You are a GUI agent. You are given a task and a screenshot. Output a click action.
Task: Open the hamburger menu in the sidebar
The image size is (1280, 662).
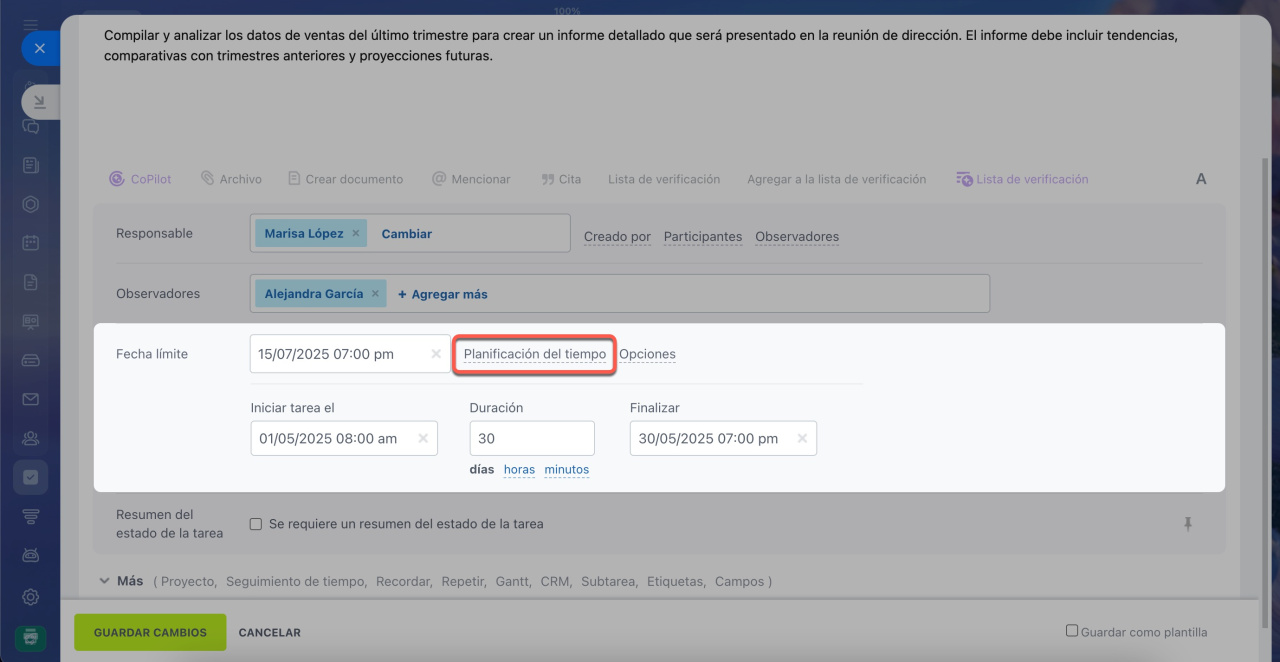pyautogui.click(x=31, y=23)
